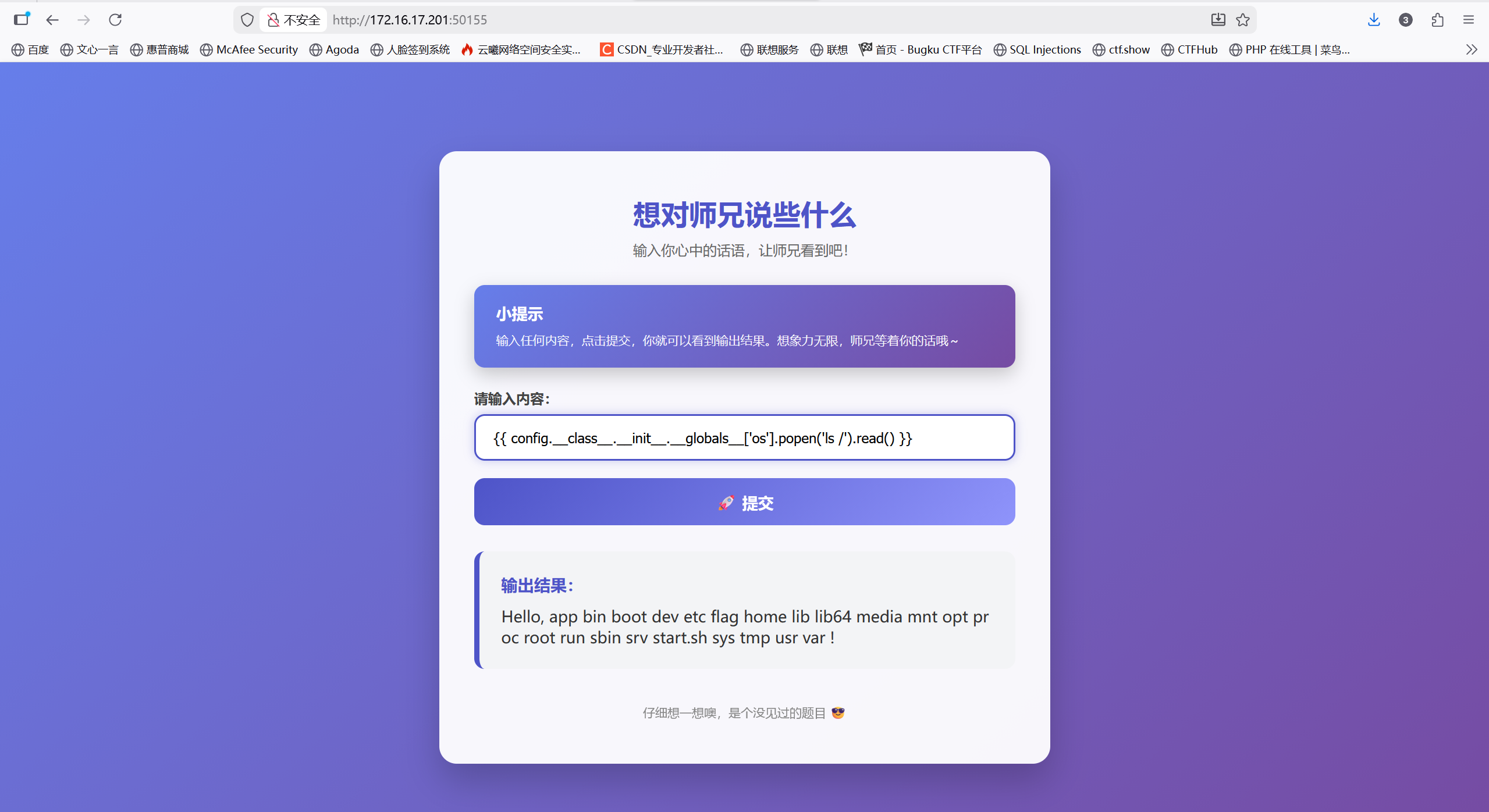Open the hamburger application menu
Screen dimensions: 1489x812
click(x=1469, y=20)
